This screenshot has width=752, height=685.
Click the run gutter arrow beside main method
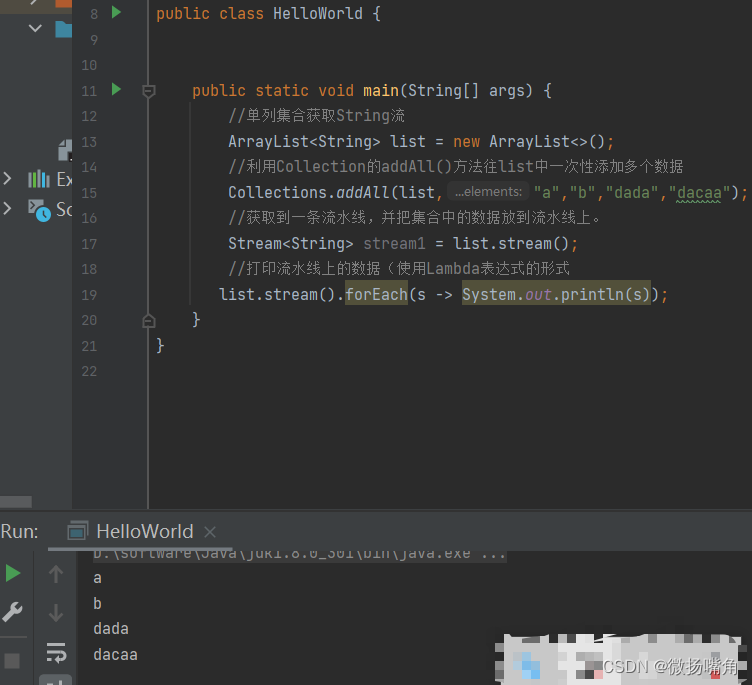tap(116, 90)
